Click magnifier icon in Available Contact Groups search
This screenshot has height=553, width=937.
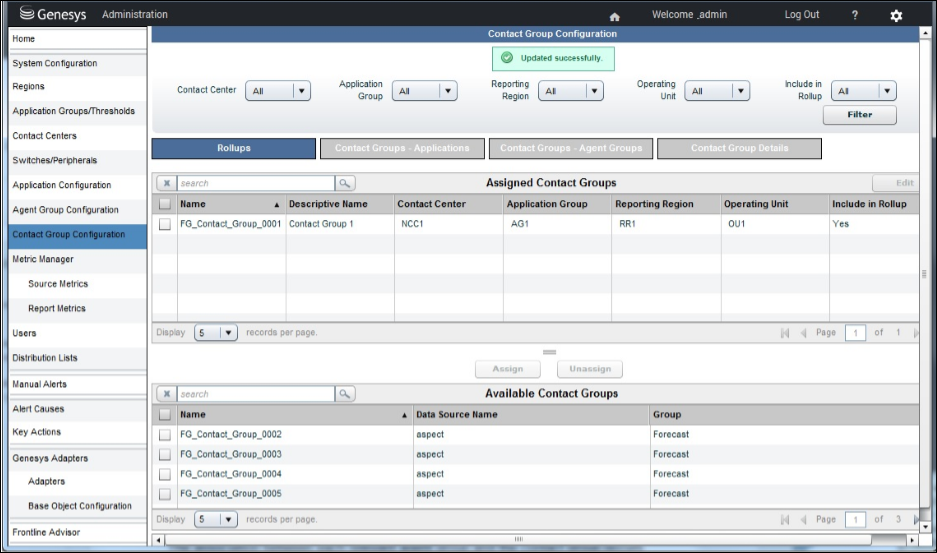point(344,394)
